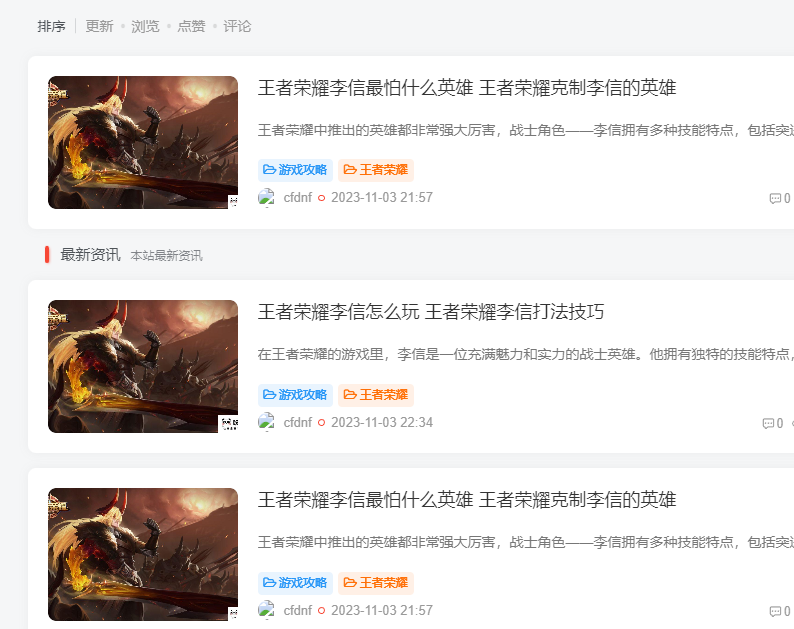The width and height of the screenshot is (794, 629).
Task: Sort articles by 更新
Action: (99, 26)
